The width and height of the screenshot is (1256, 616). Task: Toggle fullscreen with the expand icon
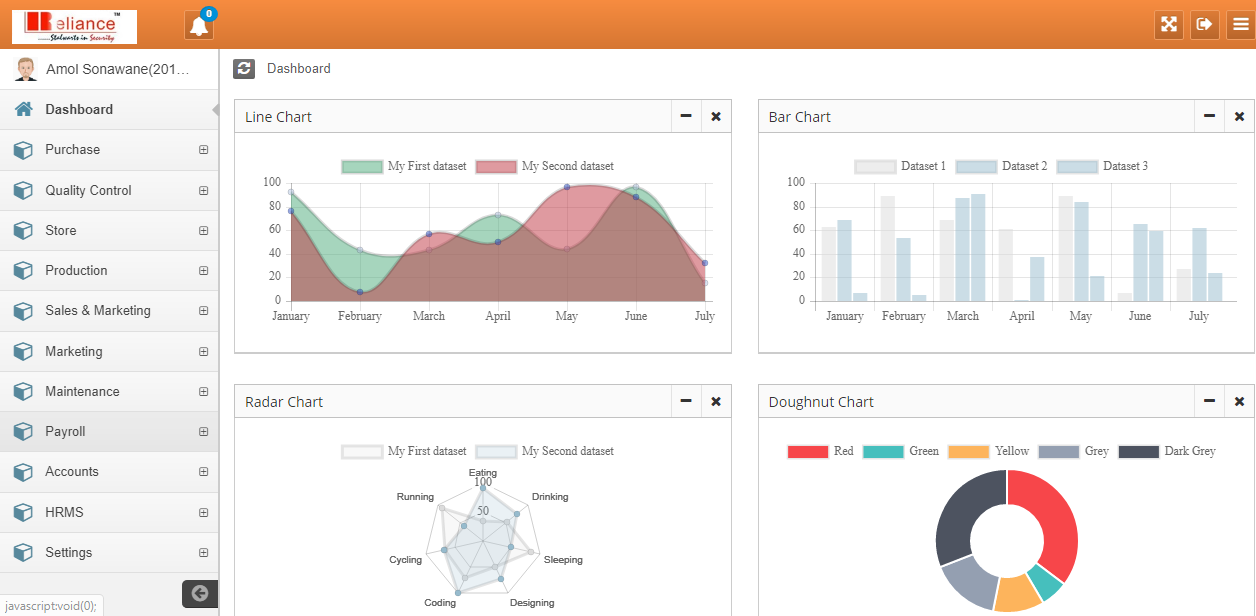[x=1168, y=25]
